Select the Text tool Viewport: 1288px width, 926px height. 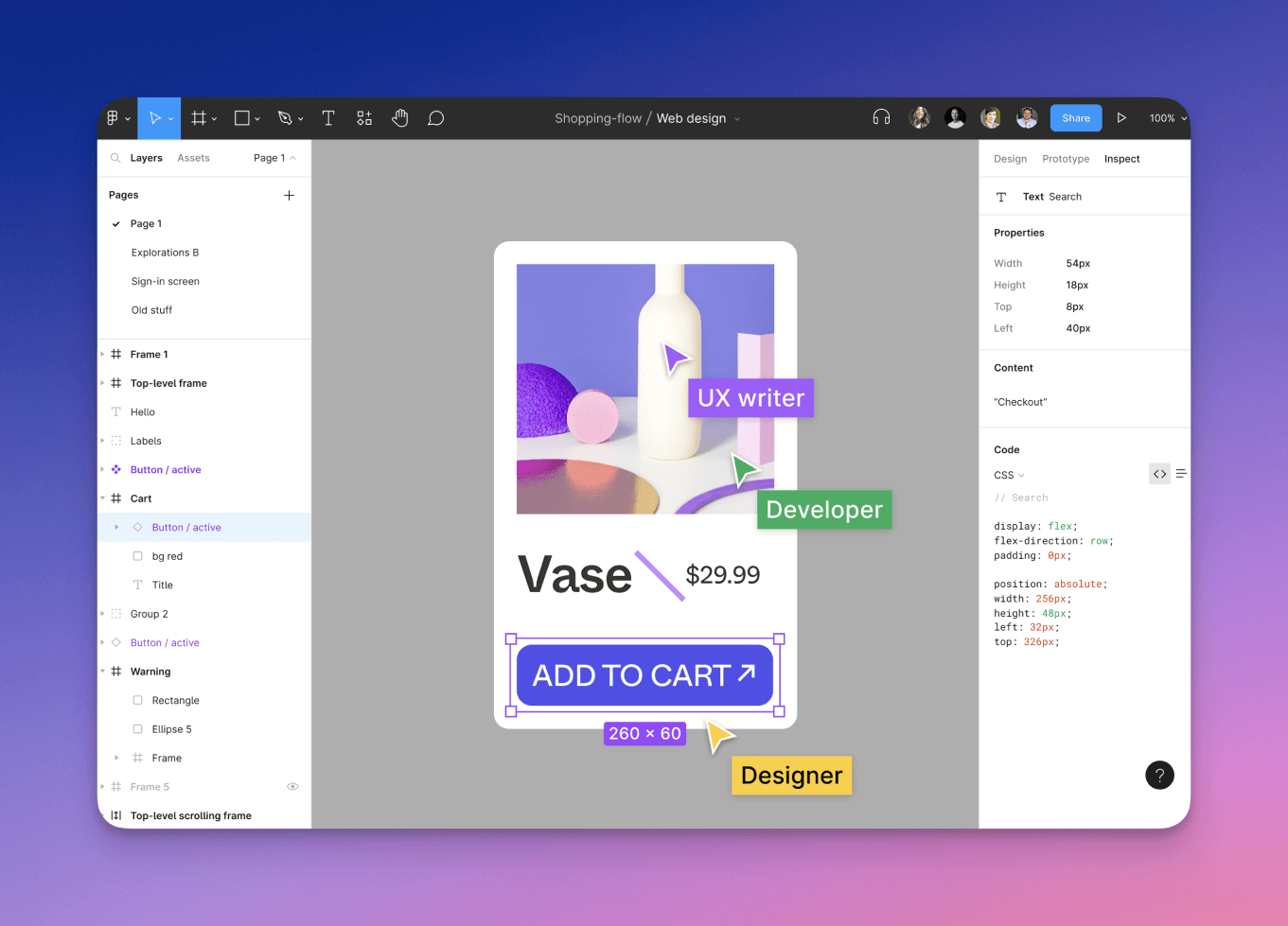point(328,117)
